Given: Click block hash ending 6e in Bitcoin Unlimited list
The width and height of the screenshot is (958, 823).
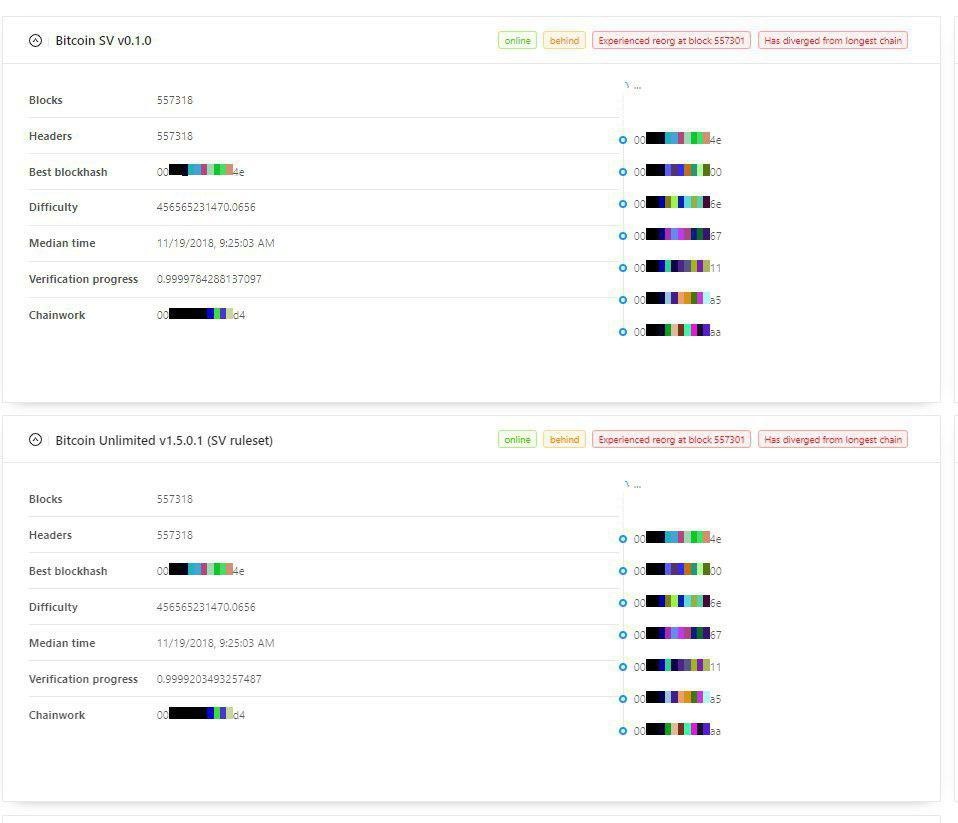Looking at the screenshot, I should (678, 602).
